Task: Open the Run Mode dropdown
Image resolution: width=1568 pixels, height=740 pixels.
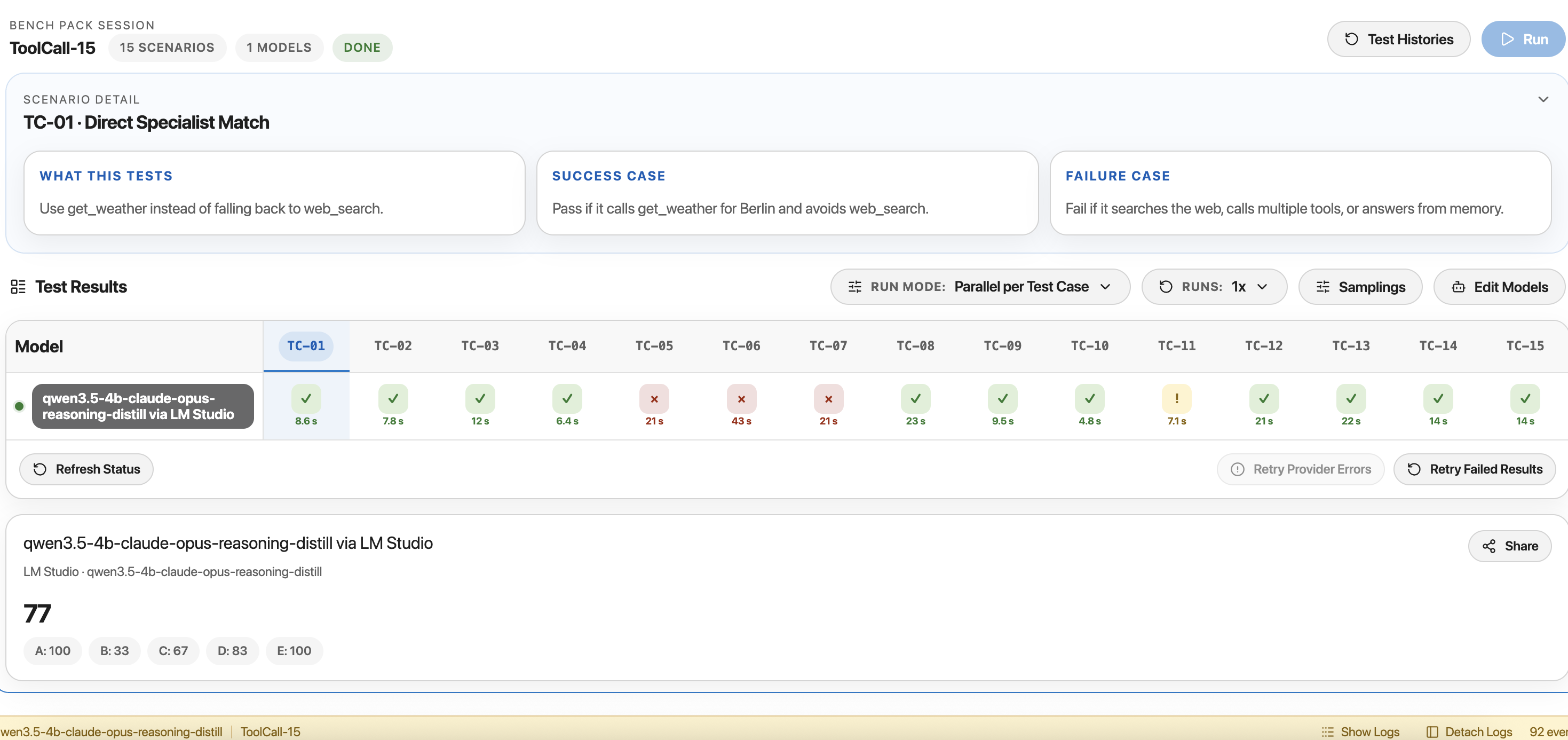Action: tap(980, 287)
